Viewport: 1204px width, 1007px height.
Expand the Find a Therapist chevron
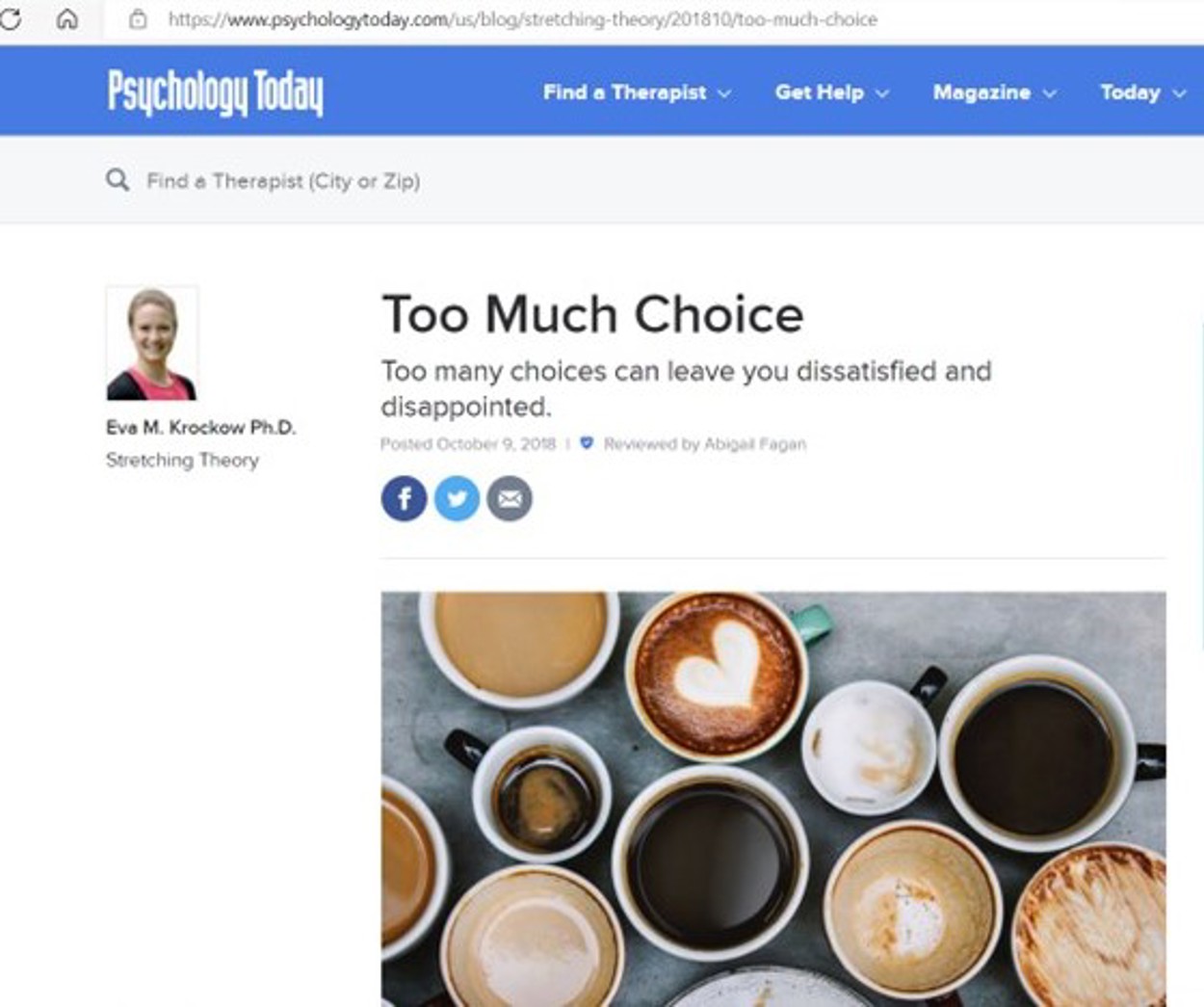[x=724, y=93]
